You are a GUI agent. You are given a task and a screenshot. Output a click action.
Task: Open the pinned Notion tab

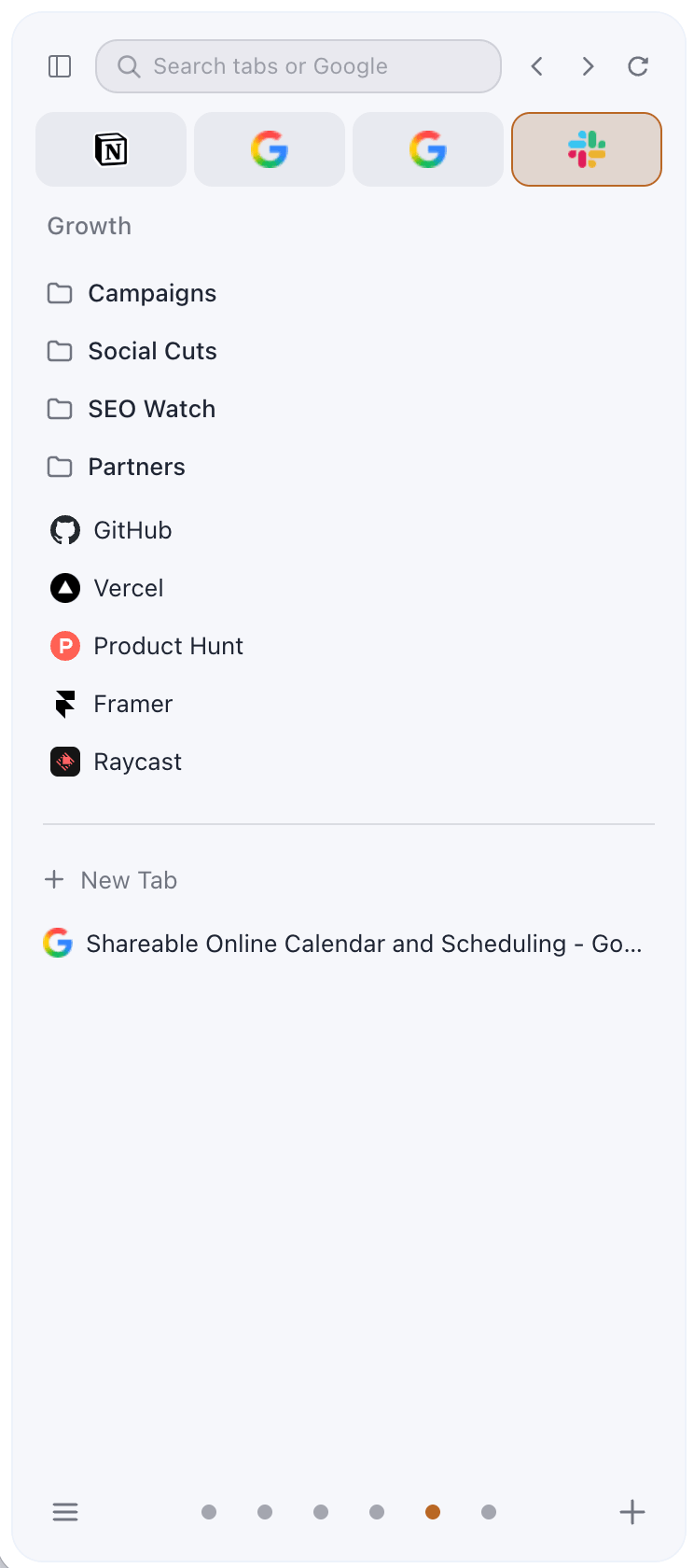click(x=111, y=149)
